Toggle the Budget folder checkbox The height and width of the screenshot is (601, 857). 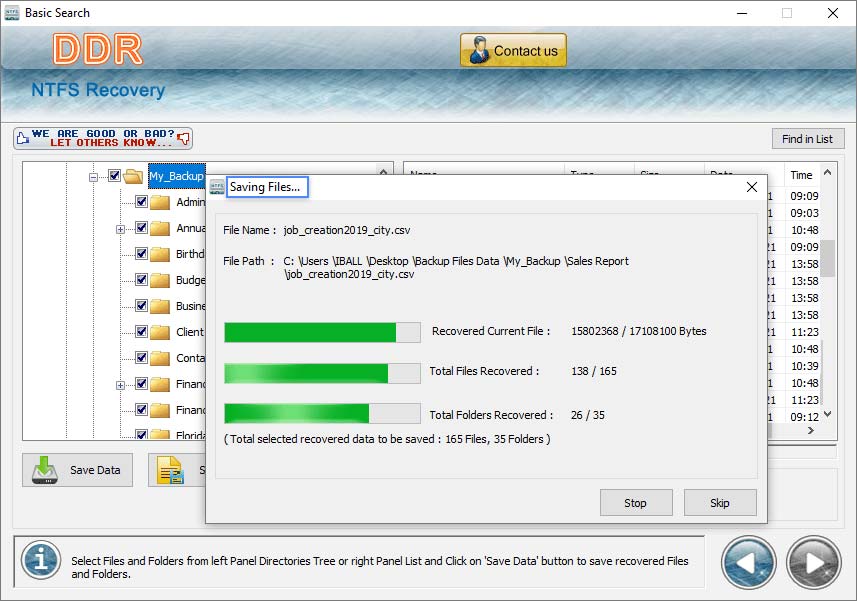click(x=142, y=280)
